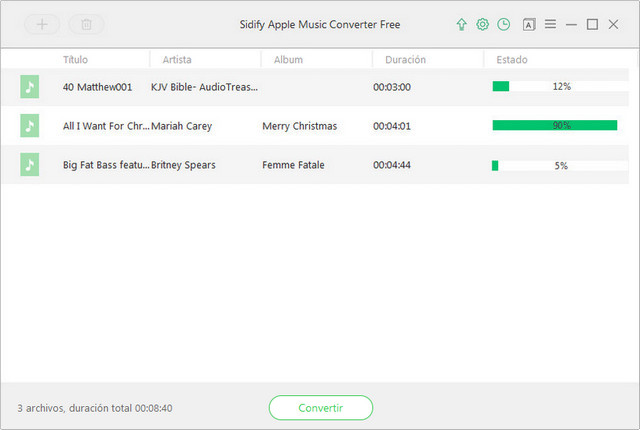
Task: Click the add files plus button
Action: [42, 24]
